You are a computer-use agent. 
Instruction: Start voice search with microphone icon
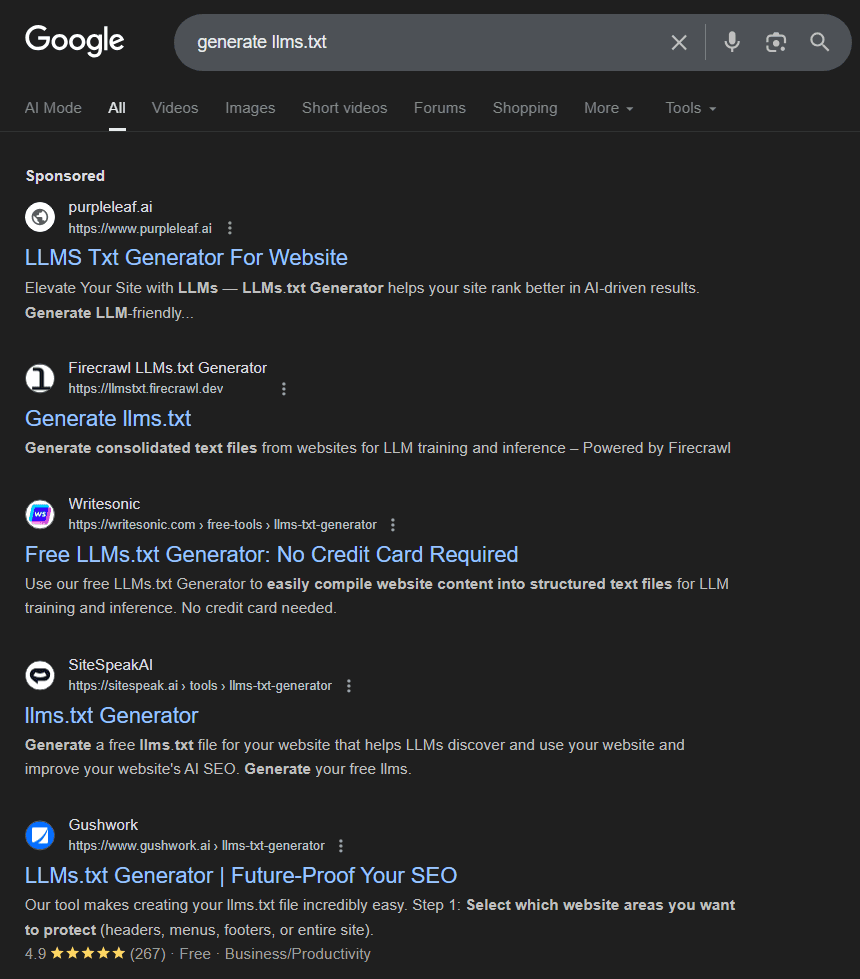coord(732,42)
